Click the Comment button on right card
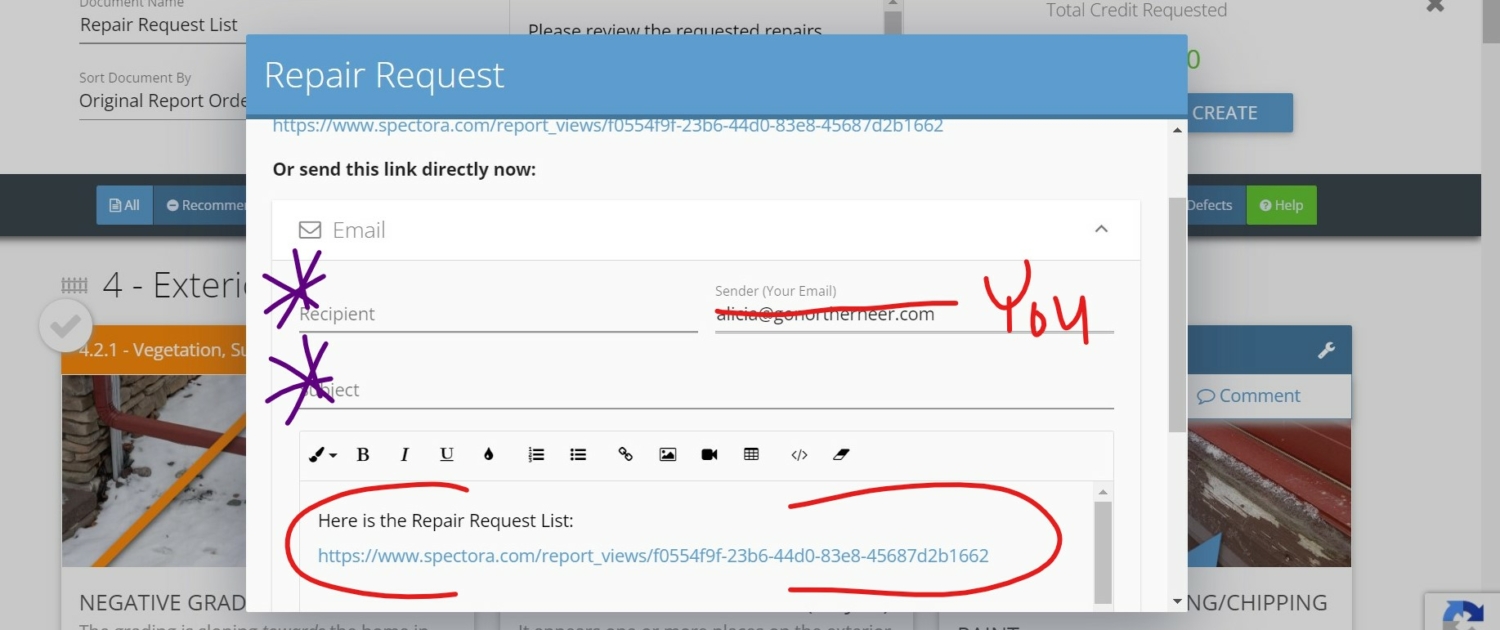 pos(1249,396)
